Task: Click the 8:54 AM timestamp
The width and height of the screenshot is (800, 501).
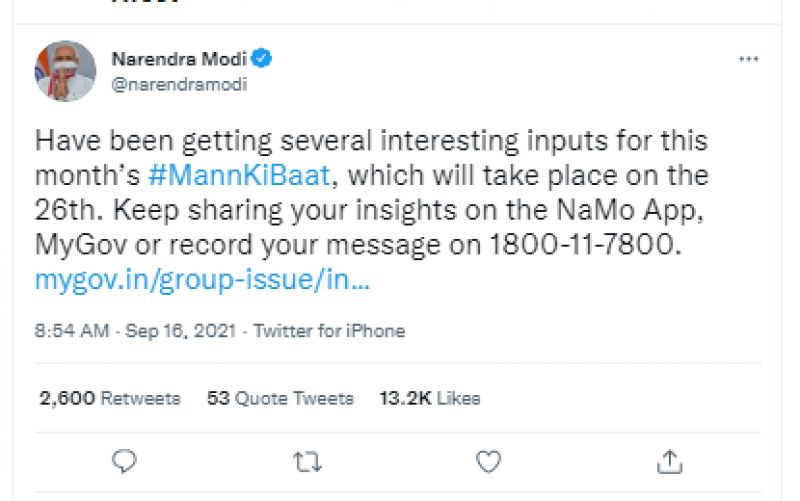Action: (x=70, y=331)
